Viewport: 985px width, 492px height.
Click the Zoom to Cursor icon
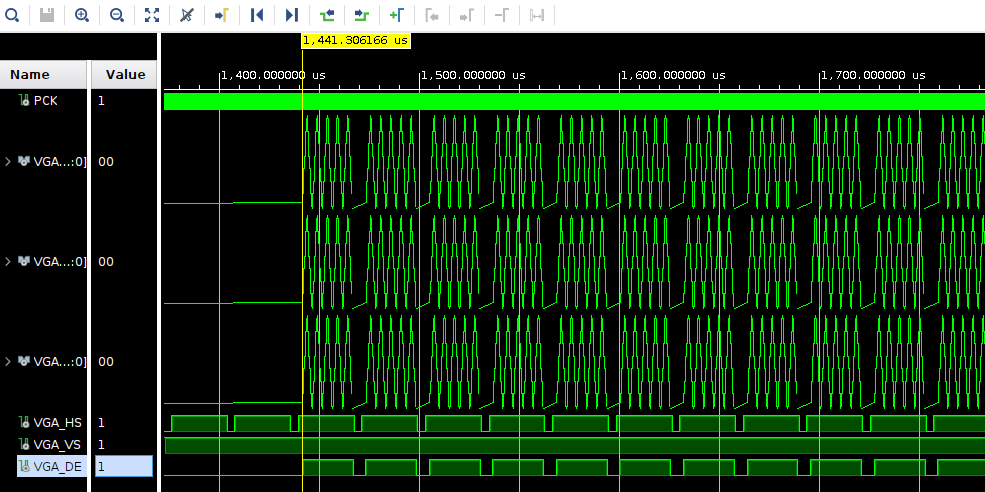coord(187,14)
